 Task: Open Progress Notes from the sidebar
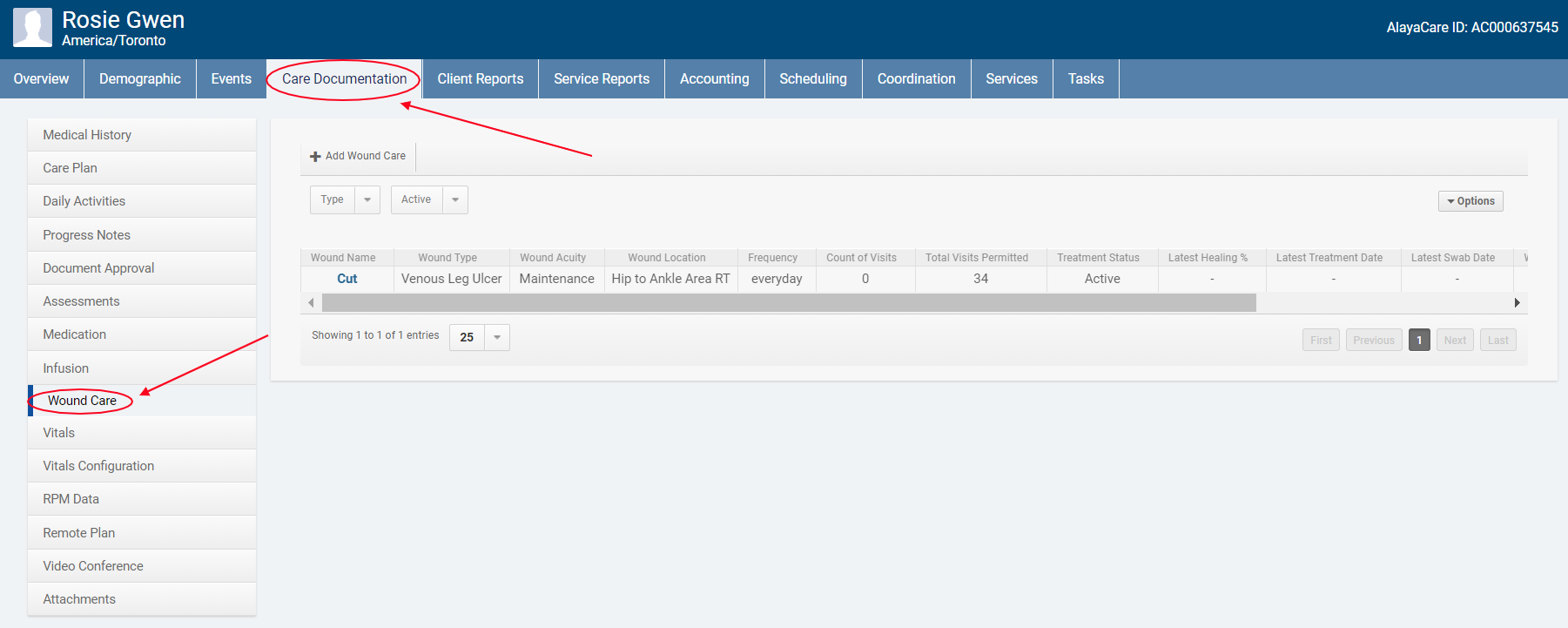(86, 235)
